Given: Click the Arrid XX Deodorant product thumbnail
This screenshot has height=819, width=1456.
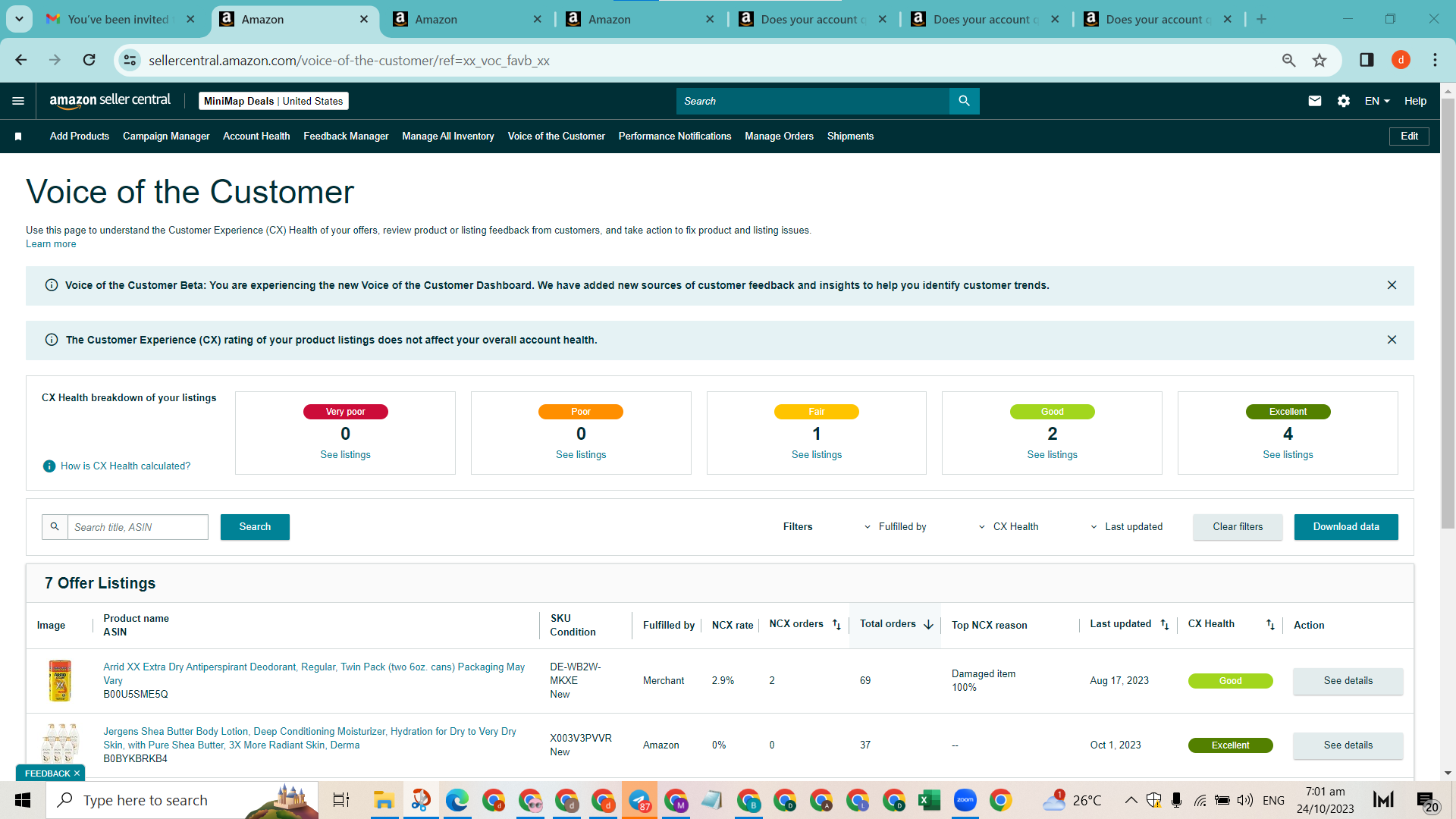Looking at the screenshot, I should [60, 681].
